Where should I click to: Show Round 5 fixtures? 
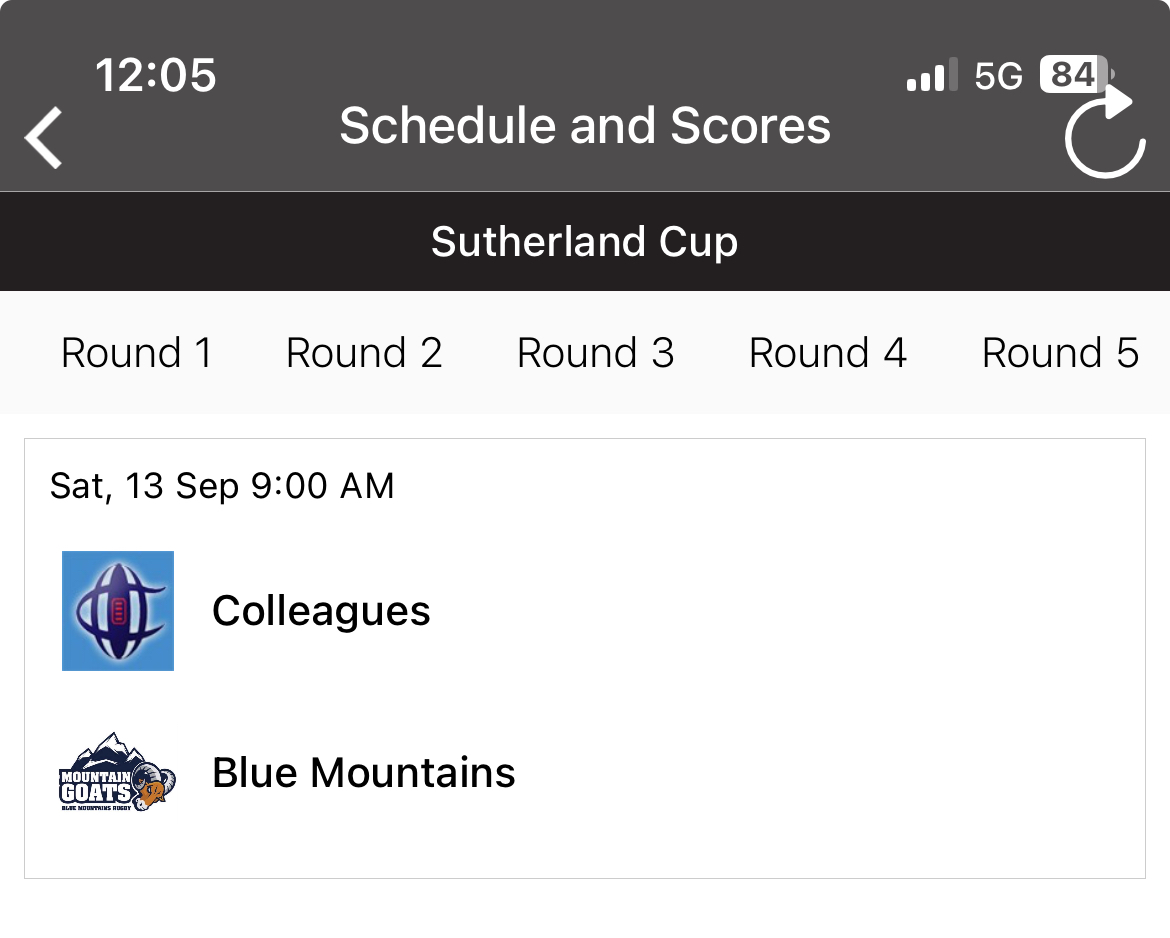click(x=1060, y=353)
